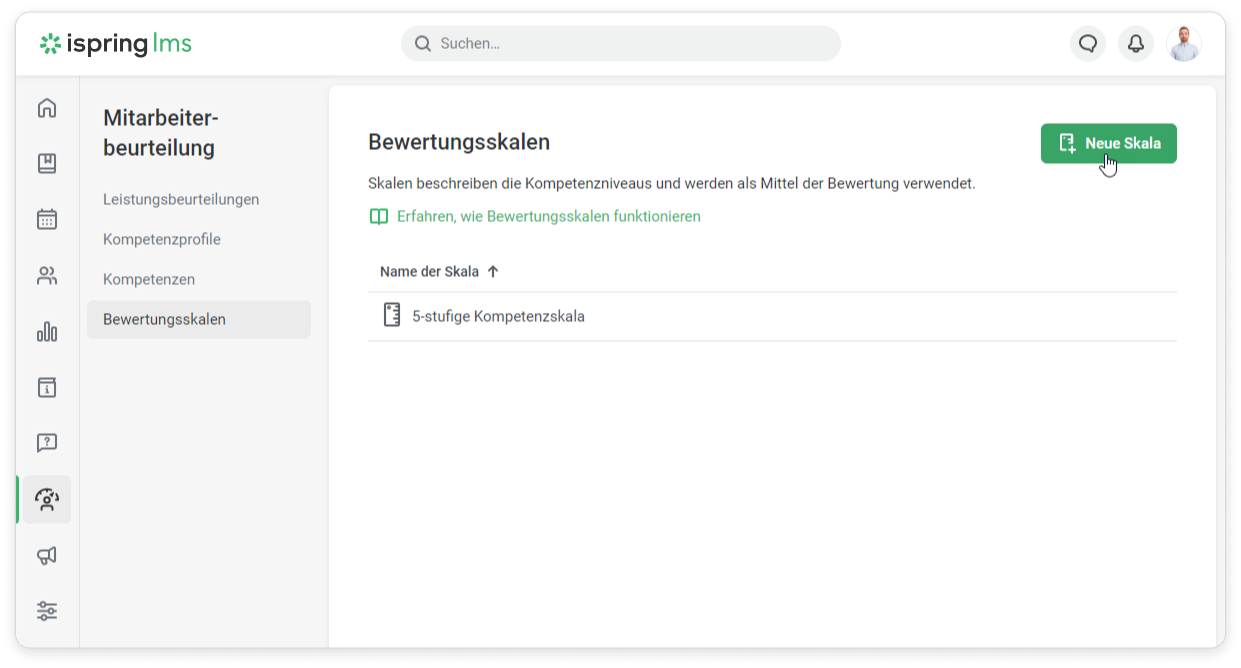
Task: Open the info window sidebar icon
Action: pyautogui.click(x=47, y=388)
